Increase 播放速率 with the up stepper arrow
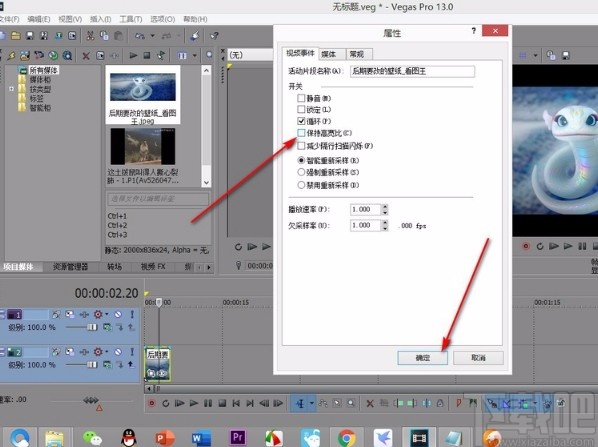Image resolution: width=598 pixels, height=447 pixels. click(385, 207)
